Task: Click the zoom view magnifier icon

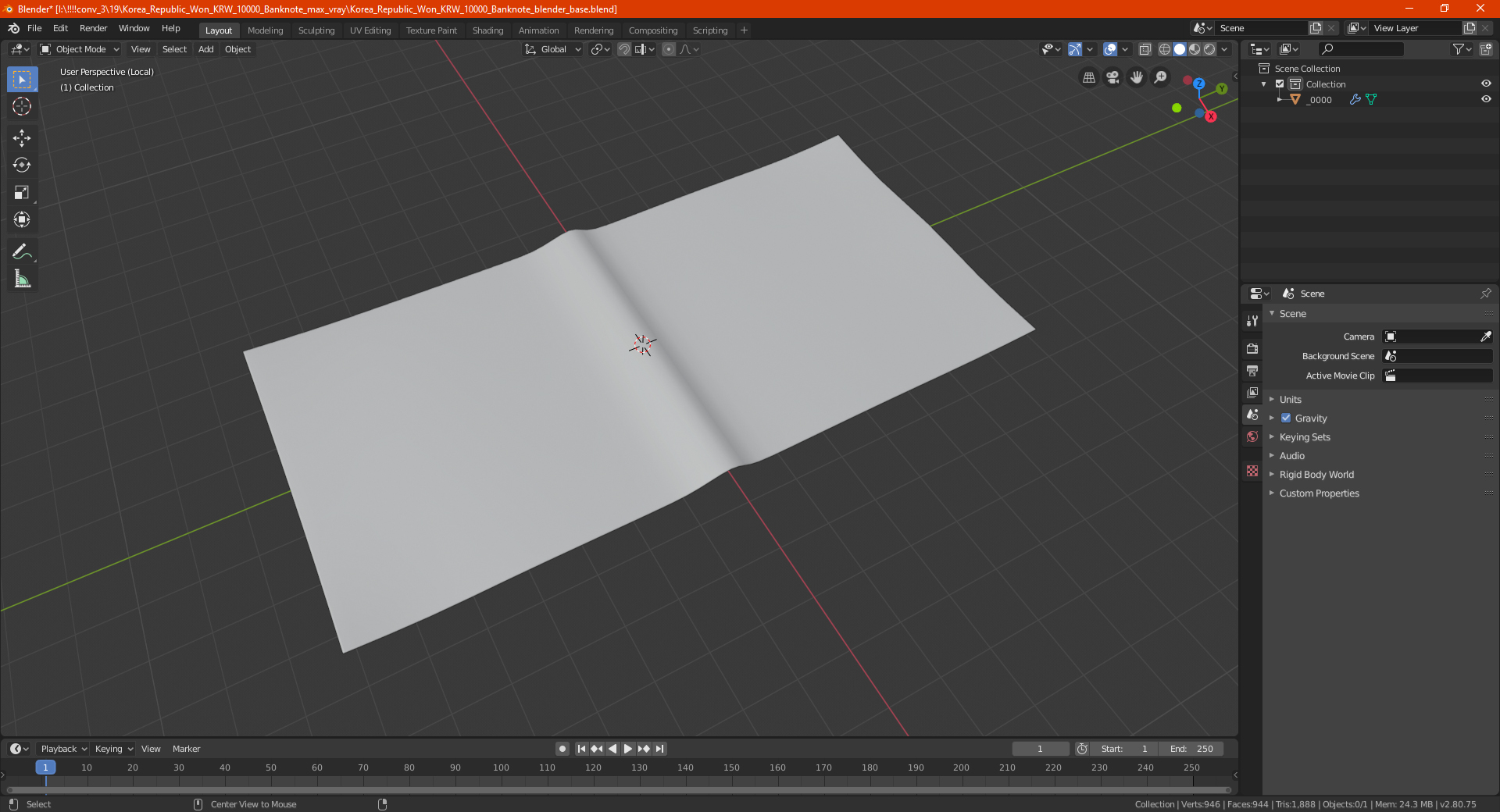Action: pyautogui.click(x=1161, y=77)
